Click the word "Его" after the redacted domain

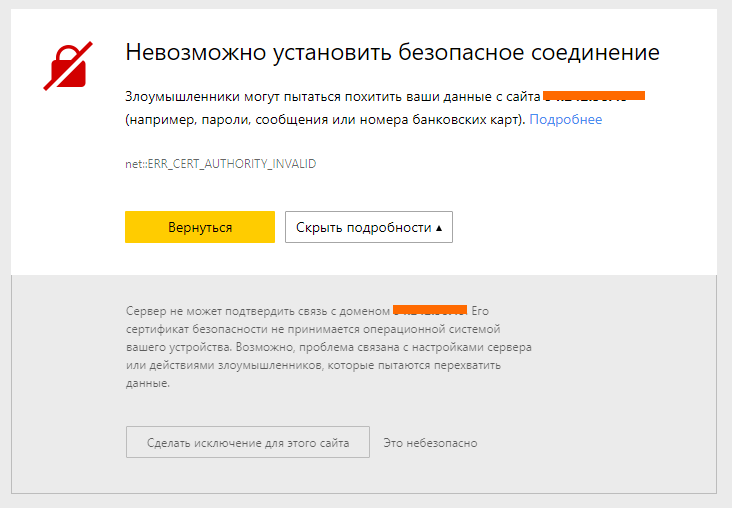(x=481, y=310)
